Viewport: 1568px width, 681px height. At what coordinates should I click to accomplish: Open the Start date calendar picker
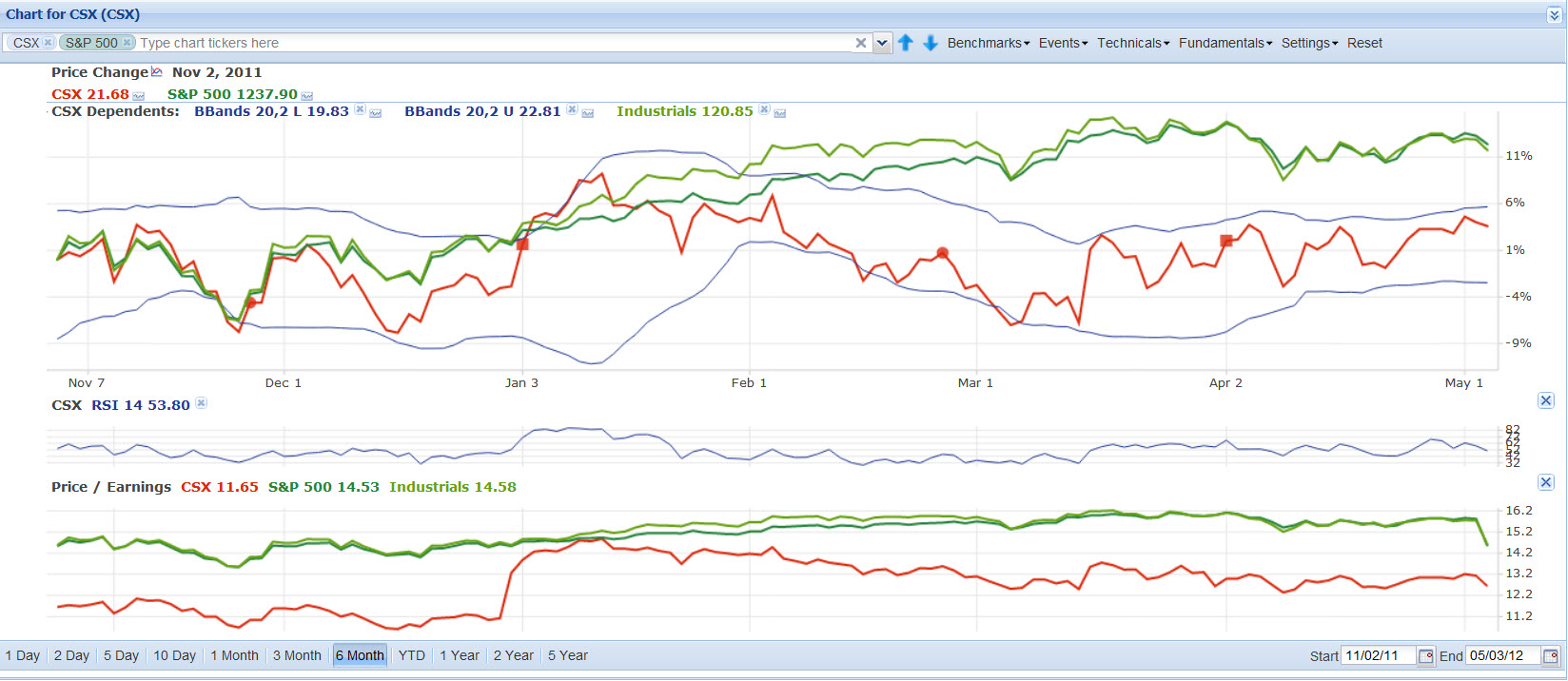tap(1425, 656)
